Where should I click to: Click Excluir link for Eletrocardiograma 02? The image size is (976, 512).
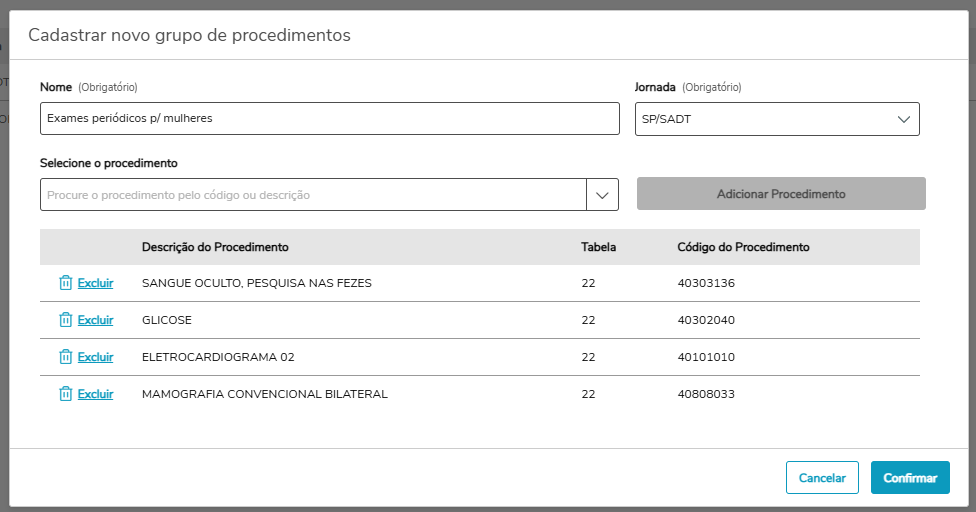95,357
